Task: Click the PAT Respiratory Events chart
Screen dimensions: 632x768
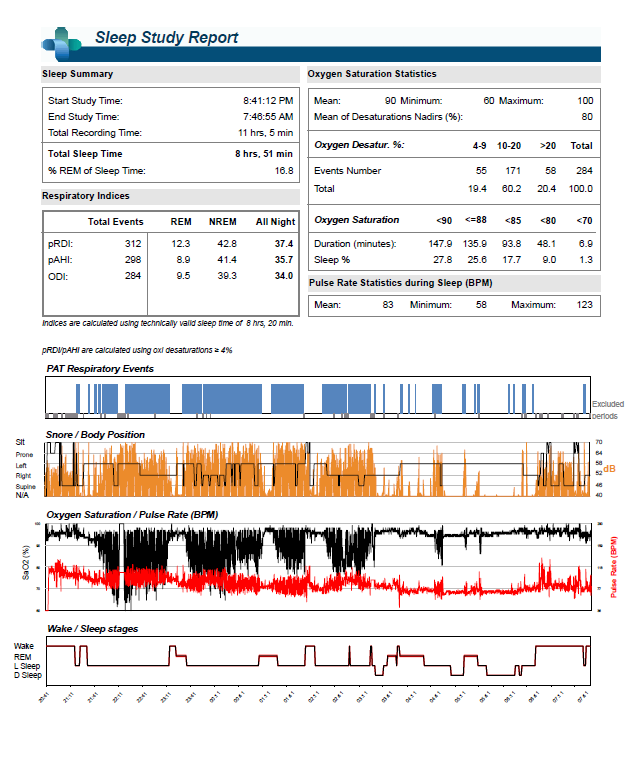Action: coord(317,399)
